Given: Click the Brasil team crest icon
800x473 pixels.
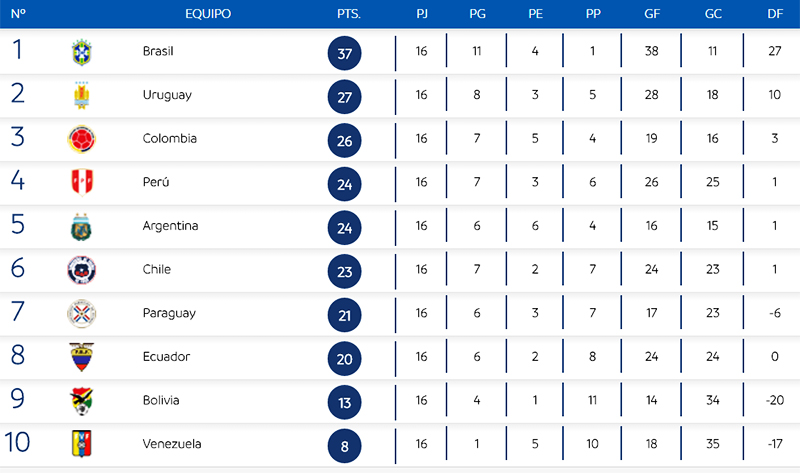Looking at the screenshot, I should (81, 51).
